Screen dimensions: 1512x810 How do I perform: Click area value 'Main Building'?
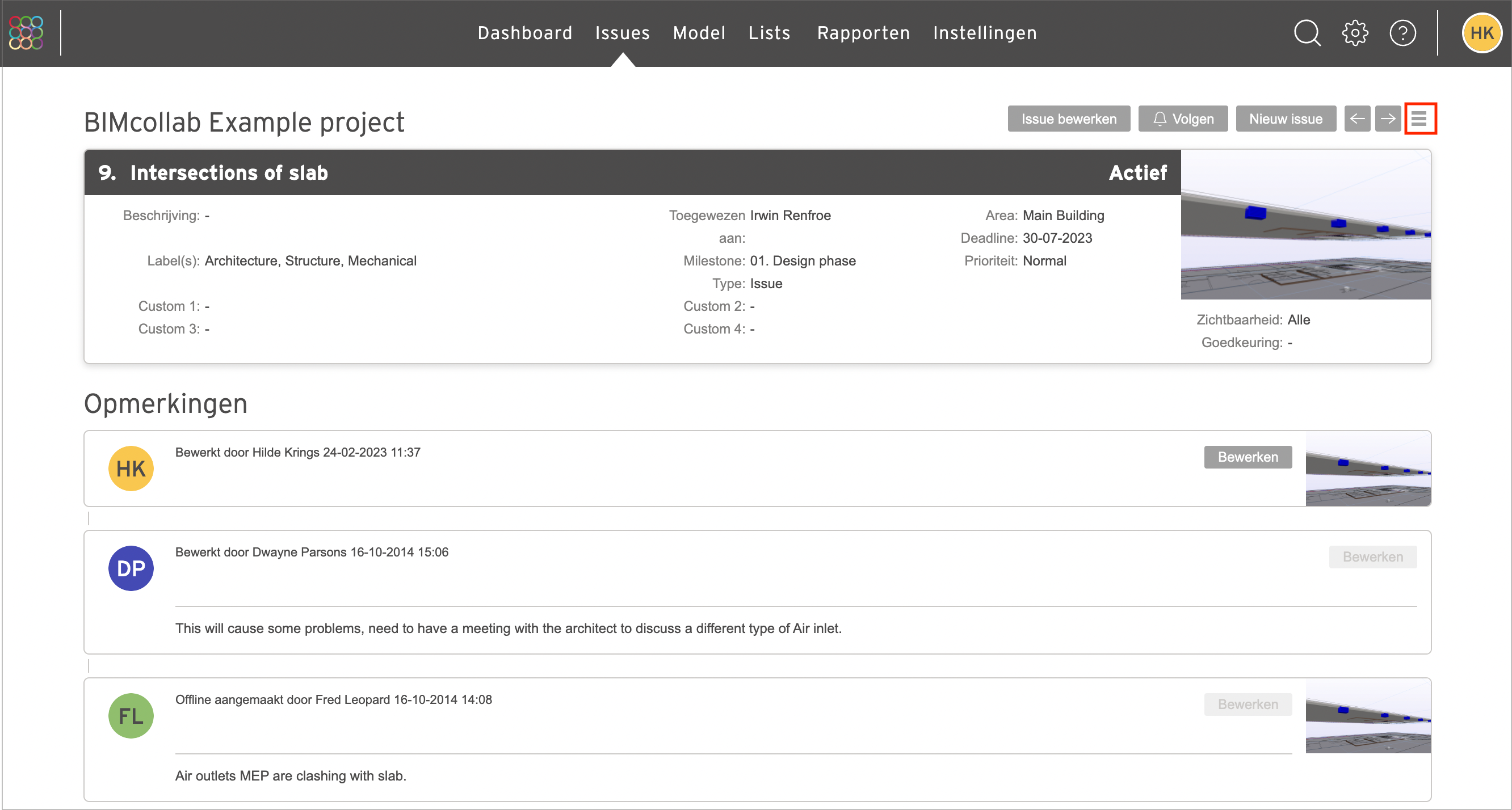[1063, 216]
